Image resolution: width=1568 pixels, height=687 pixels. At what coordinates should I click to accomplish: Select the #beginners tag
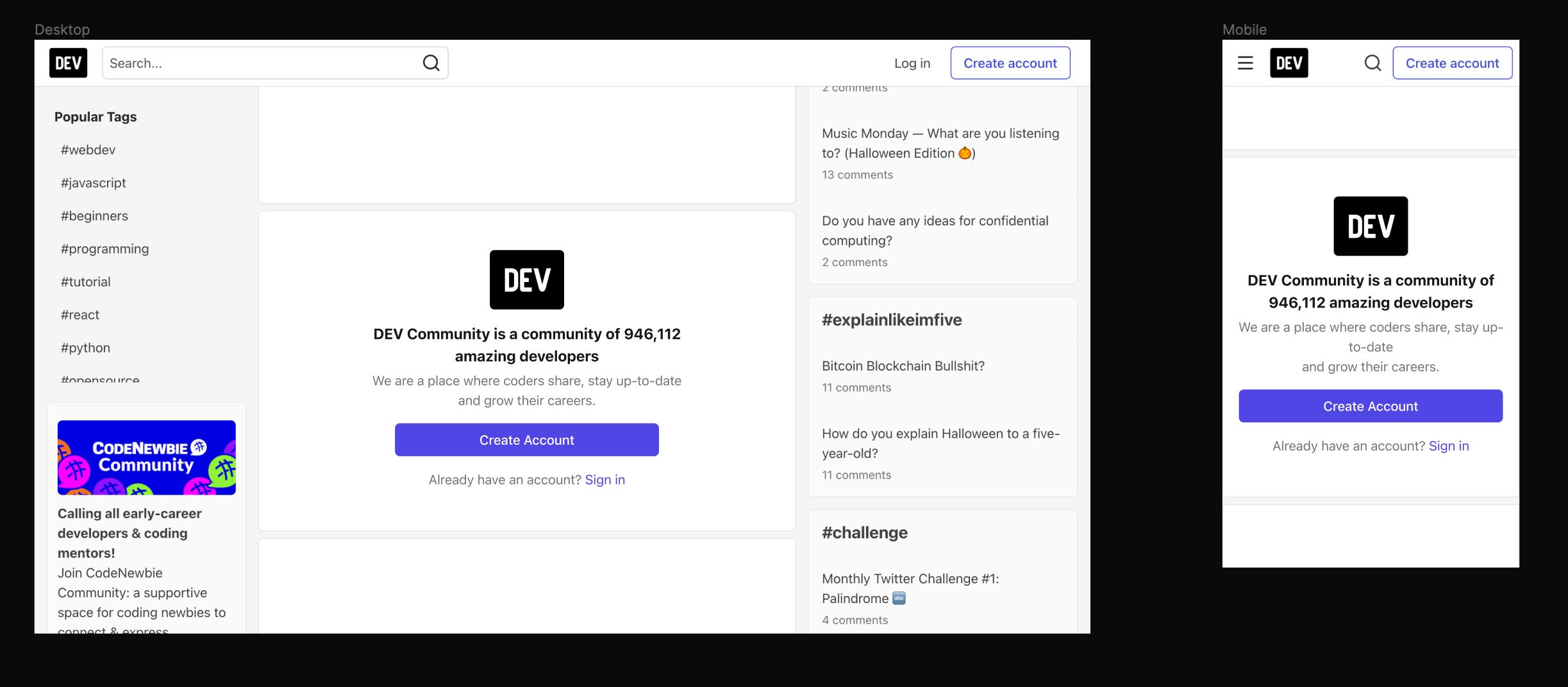[x=94, y=216]
